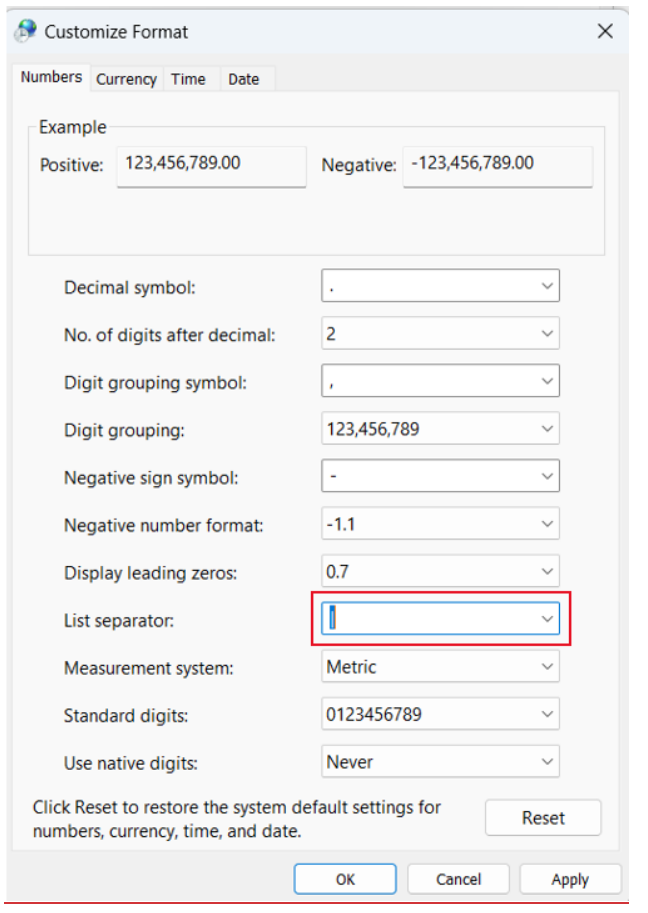Go to the Date tab
Screen dimensions: 648x913
(243, 79)
